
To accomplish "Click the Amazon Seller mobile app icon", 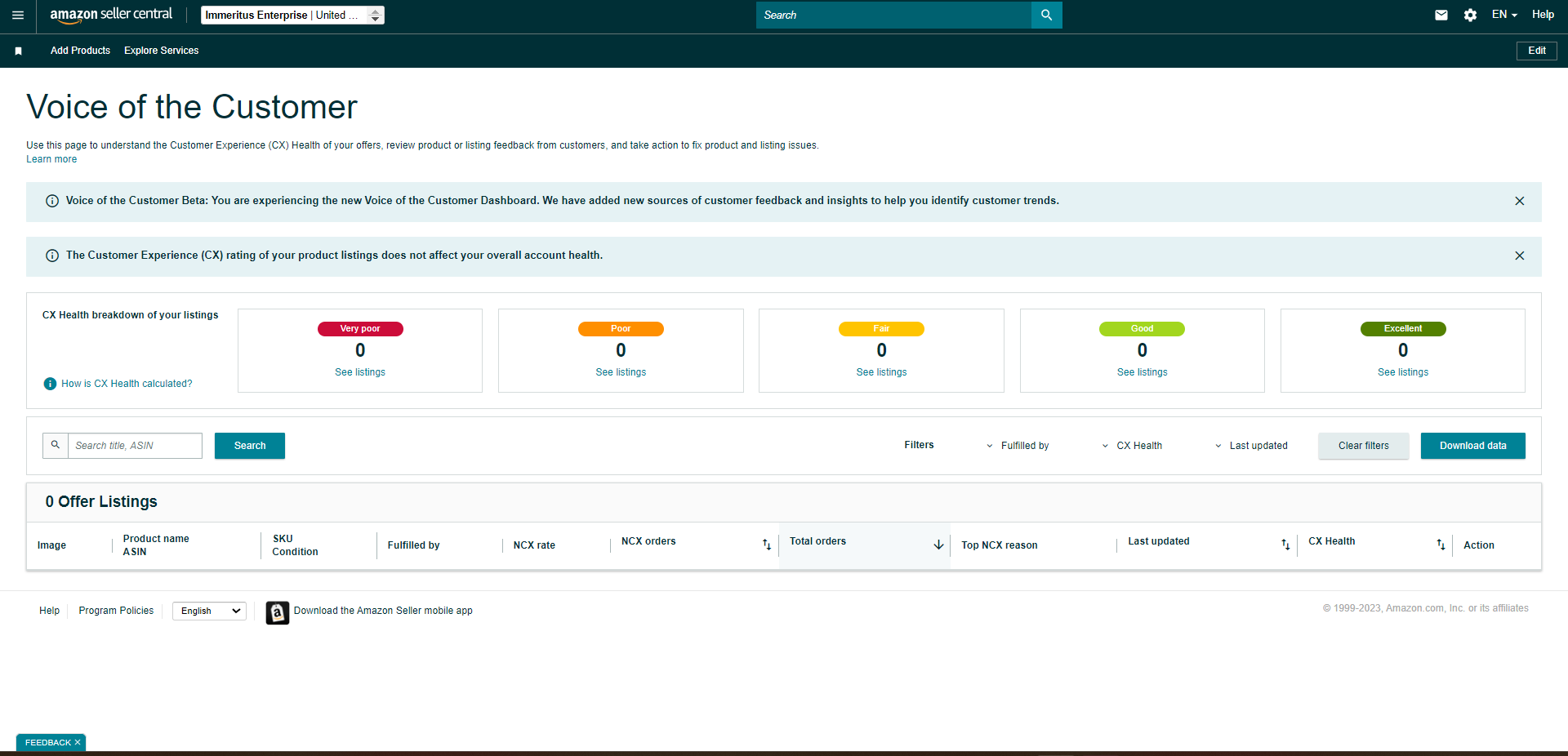I will click(x=278, y=612).
